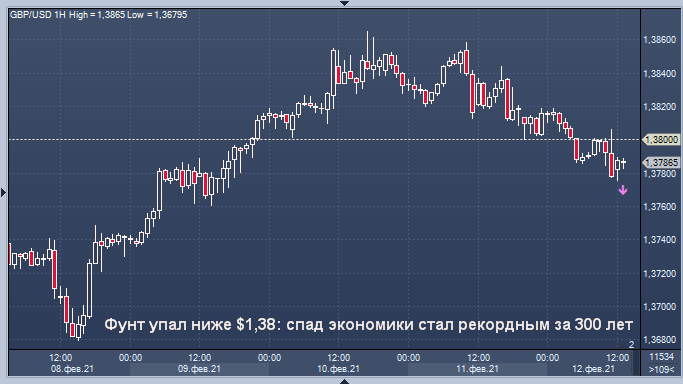Click the 1,37200 price axis label
The width and height of the screenshot is (683, 384).
click(x=659, y=273)
